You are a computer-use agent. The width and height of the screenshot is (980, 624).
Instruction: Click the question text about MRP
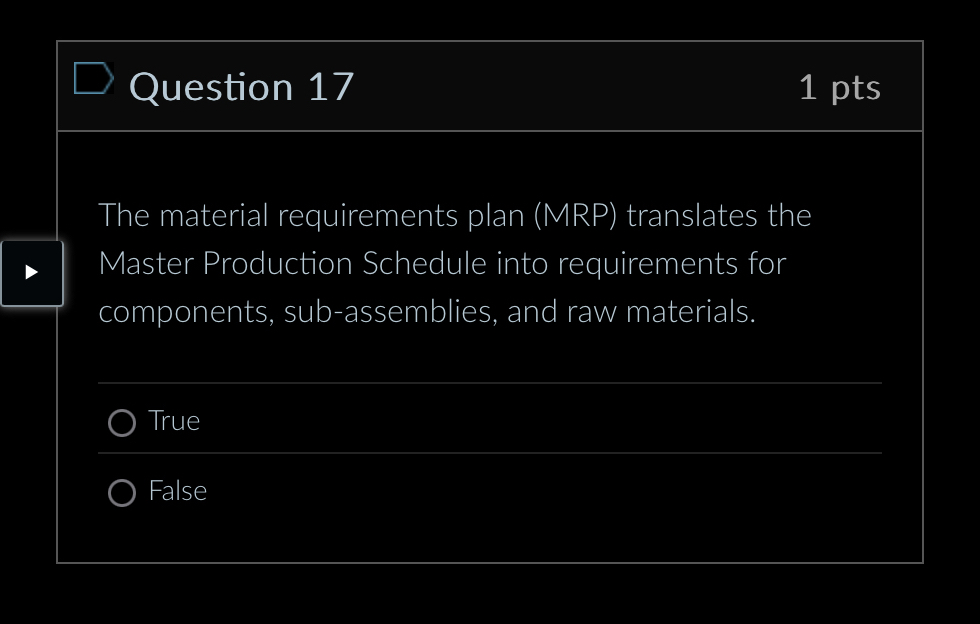point(453,263)
